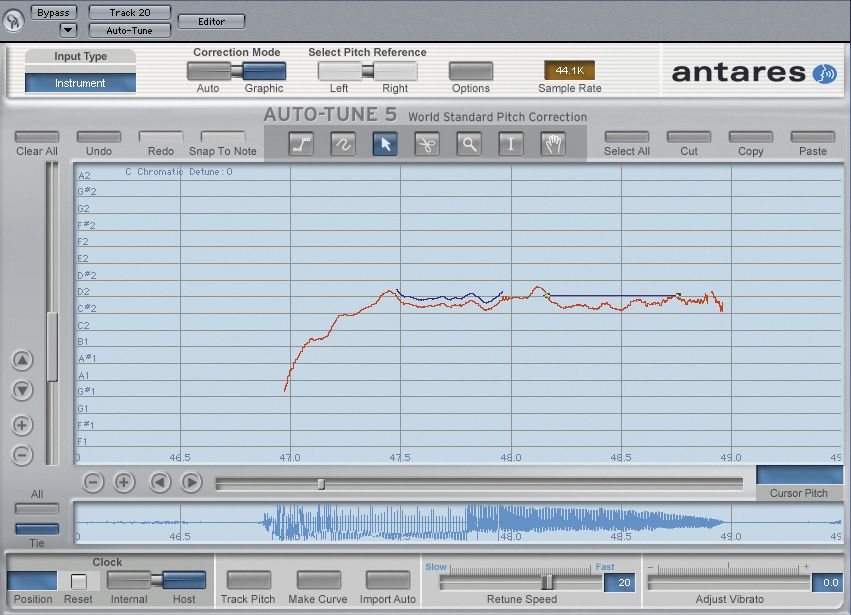Click Make Curve
Screen dimensions: 851x615
[319, 580]
